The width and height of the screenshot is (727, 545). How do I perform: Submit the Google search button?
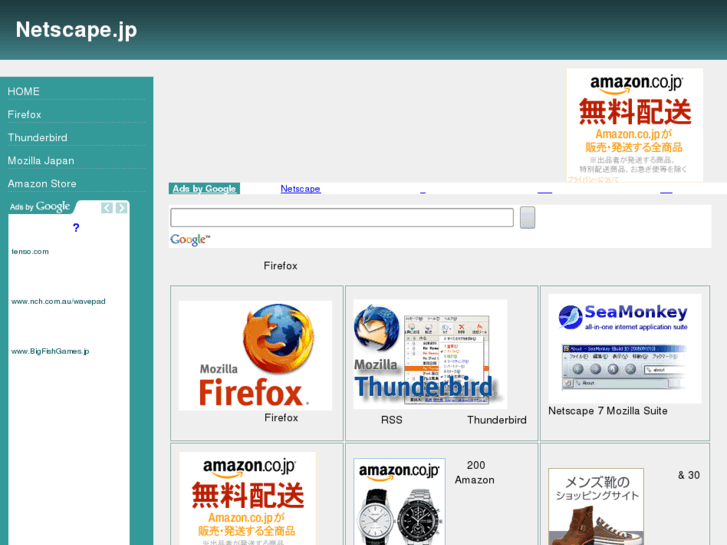pos(528,218)
